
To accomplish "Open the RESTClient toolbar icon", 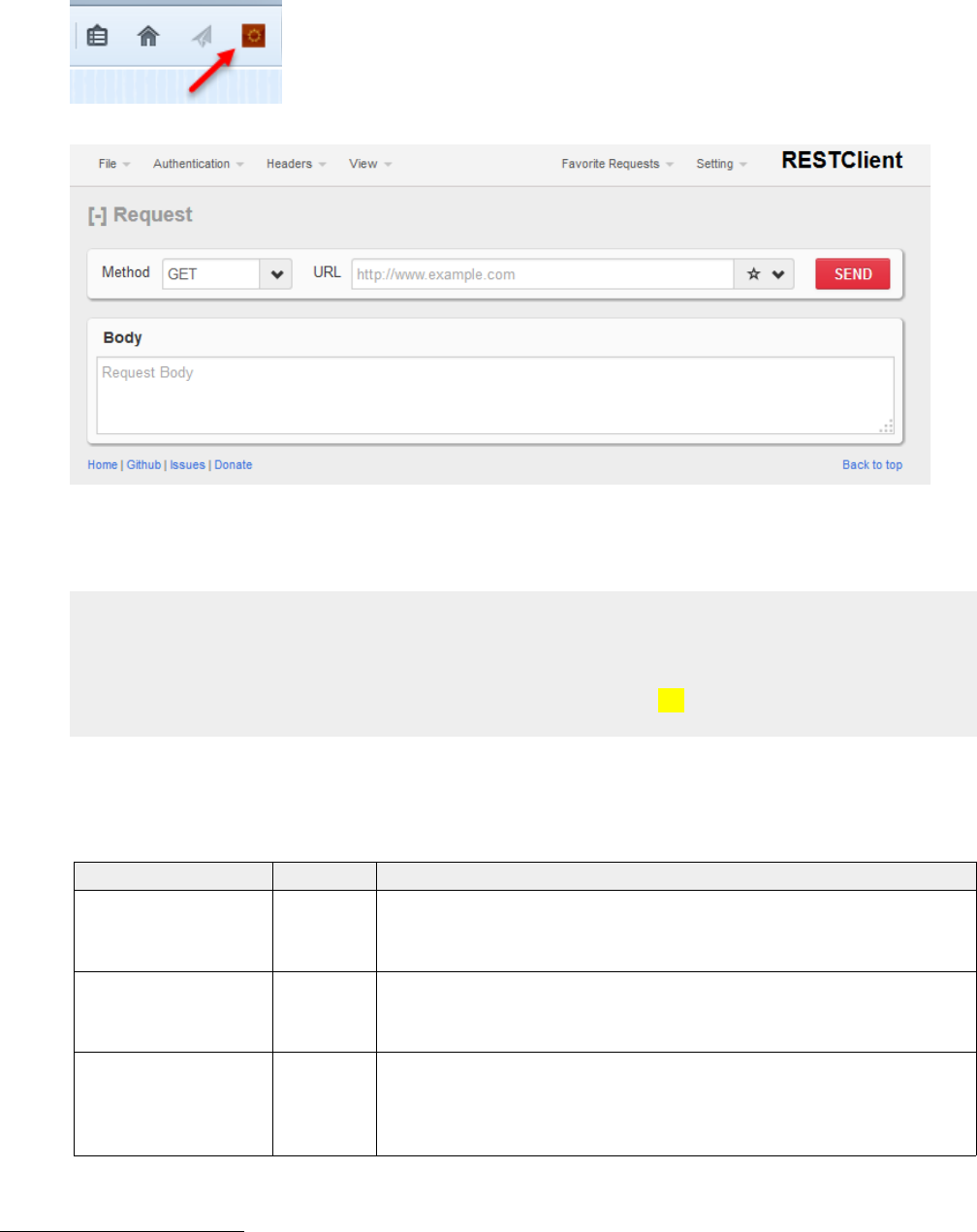I will (253, 36).
